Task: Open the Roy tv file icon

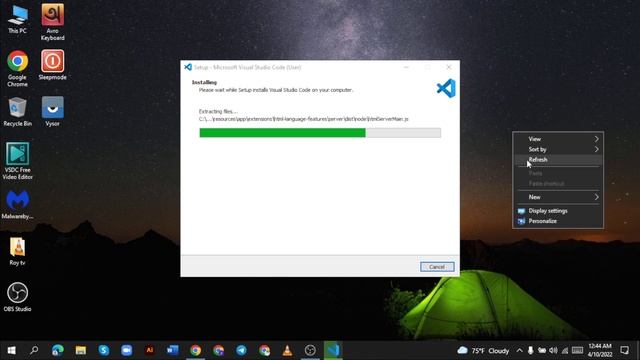Action: tap(18, 251)
